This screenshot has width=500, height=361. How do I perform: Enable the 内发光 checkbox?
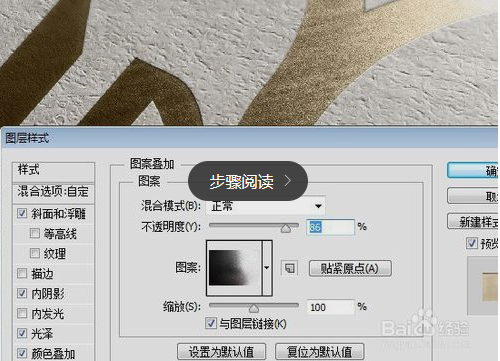[x=22, y=313]
